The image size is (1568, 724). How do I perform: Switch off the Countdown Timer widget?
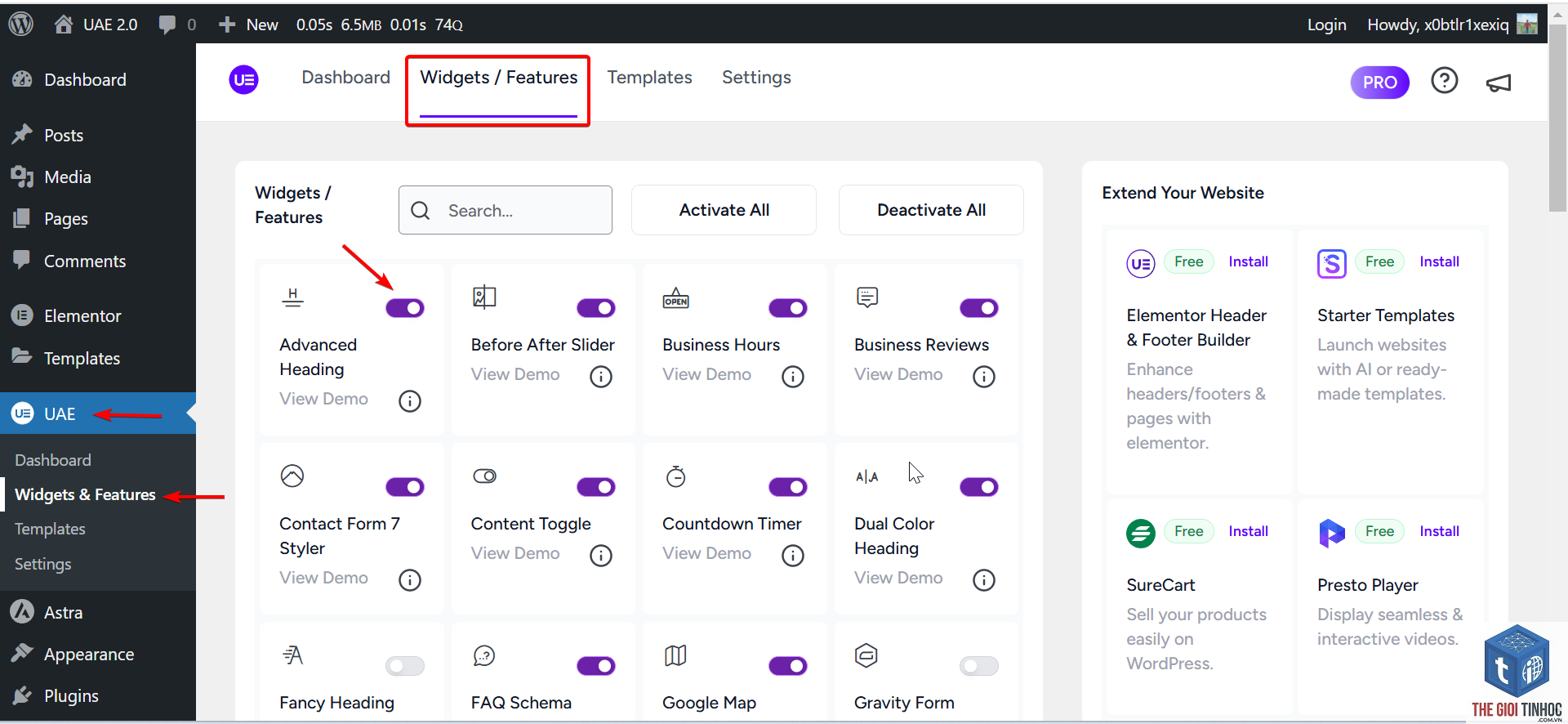(x=788, y=487)
